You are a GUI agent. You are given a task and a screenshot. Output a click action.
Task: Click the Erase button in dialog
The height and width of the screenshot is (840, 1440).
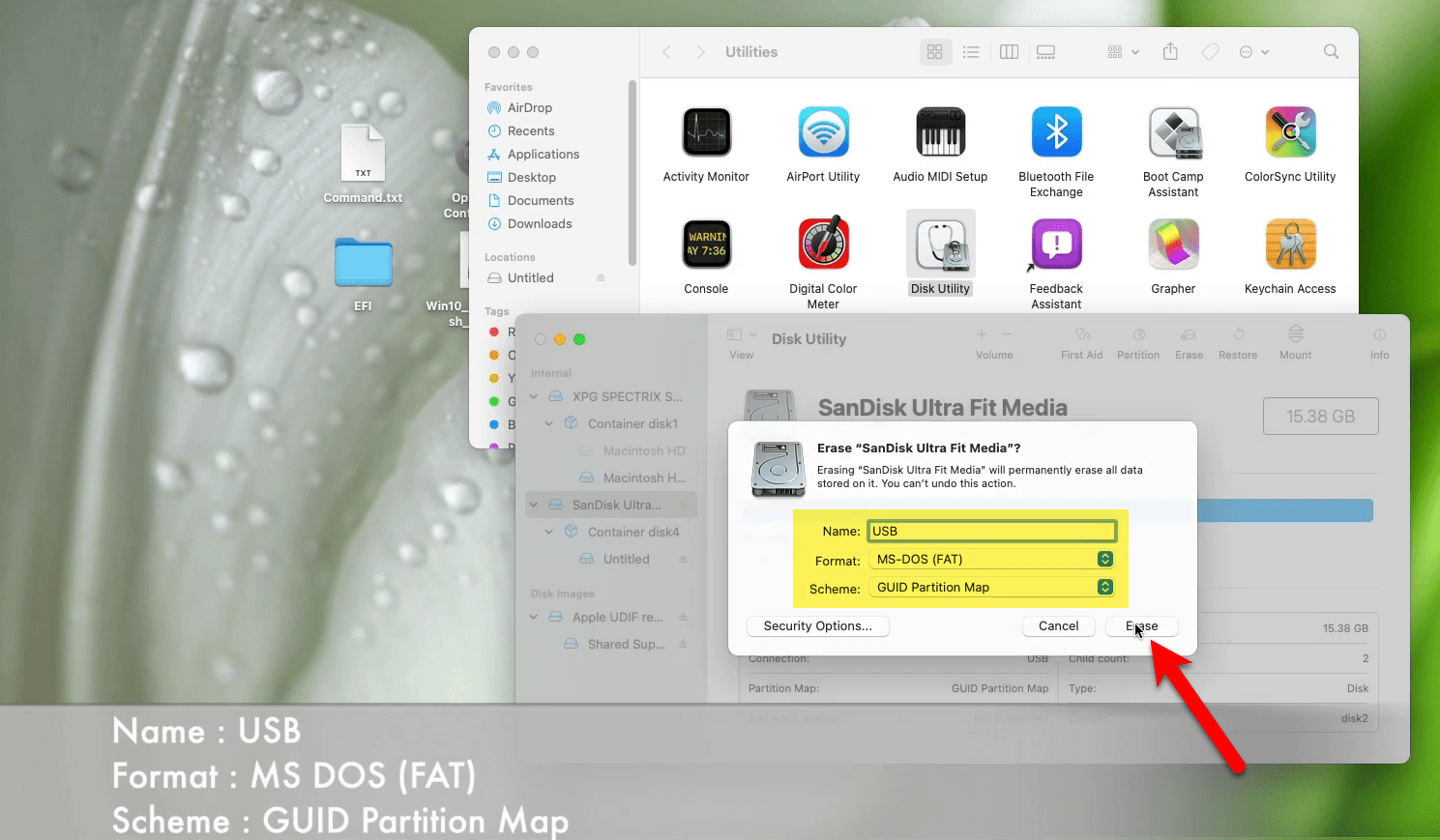pos(1142,626)
